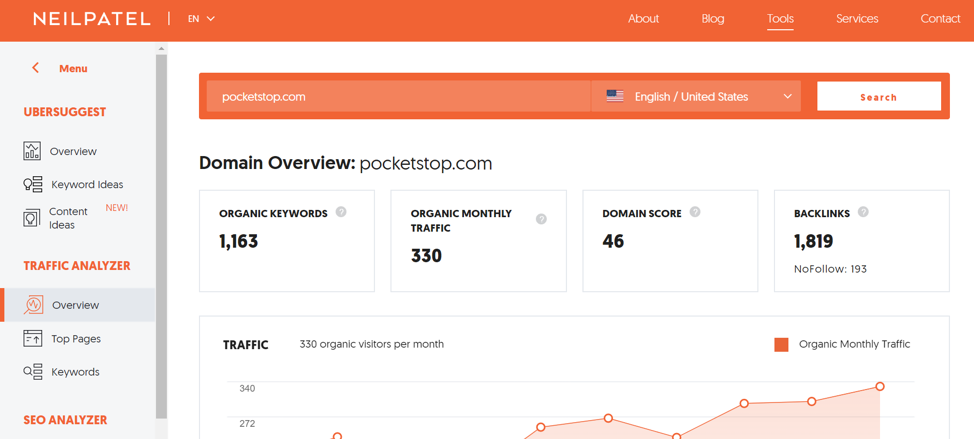Click help icon next to Domain Score
The image size is (974, 439).
[695, 212]
